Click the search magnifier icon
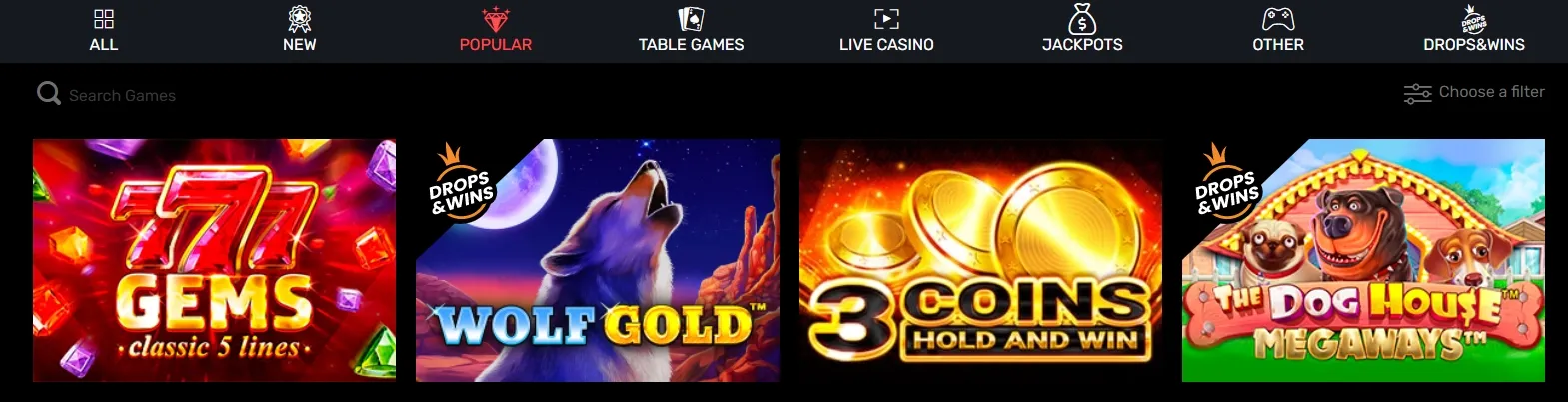Screen dimensions: 1568x402 (x=49, y=94)
